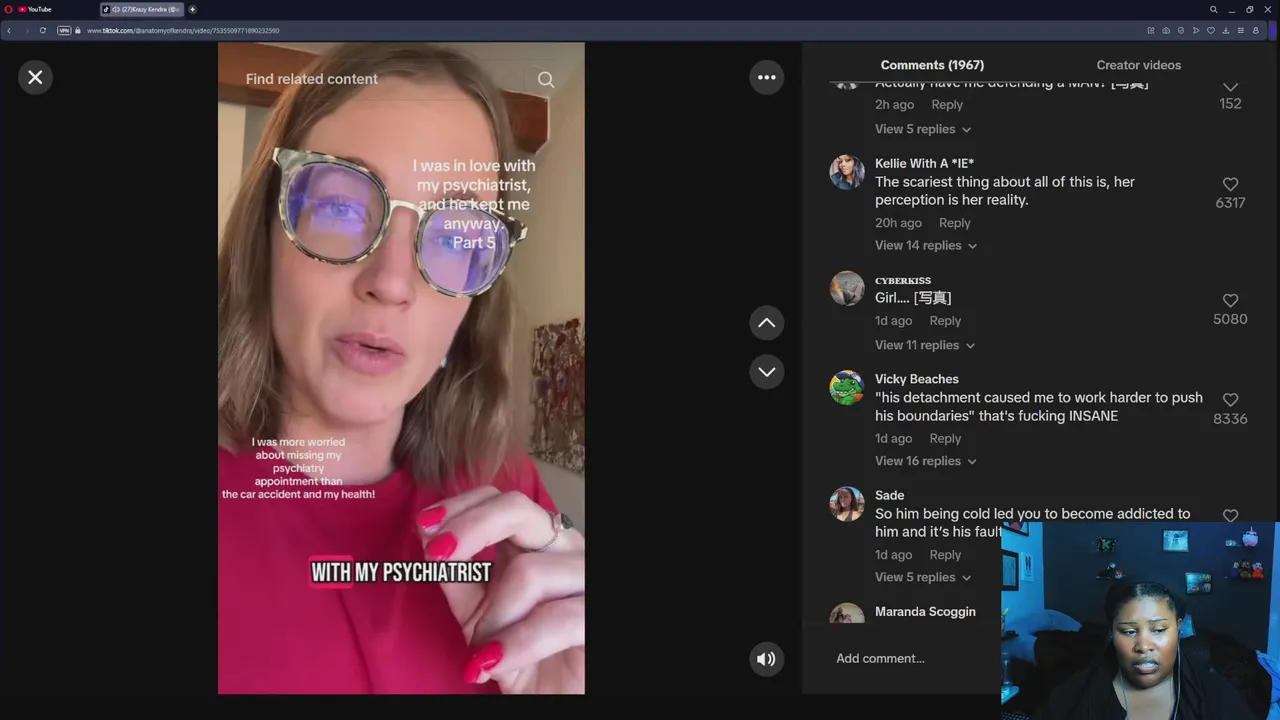Click the TikTok video to pause
This screenshot has width=1280, height=720.
[x=401, y=368]
